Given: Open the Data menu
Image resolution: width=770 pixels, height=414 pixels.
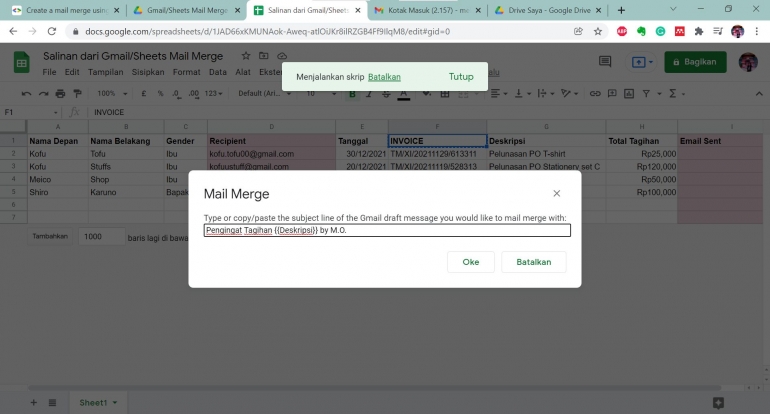Looking at the screenshot, I should [x=218, y=72].
